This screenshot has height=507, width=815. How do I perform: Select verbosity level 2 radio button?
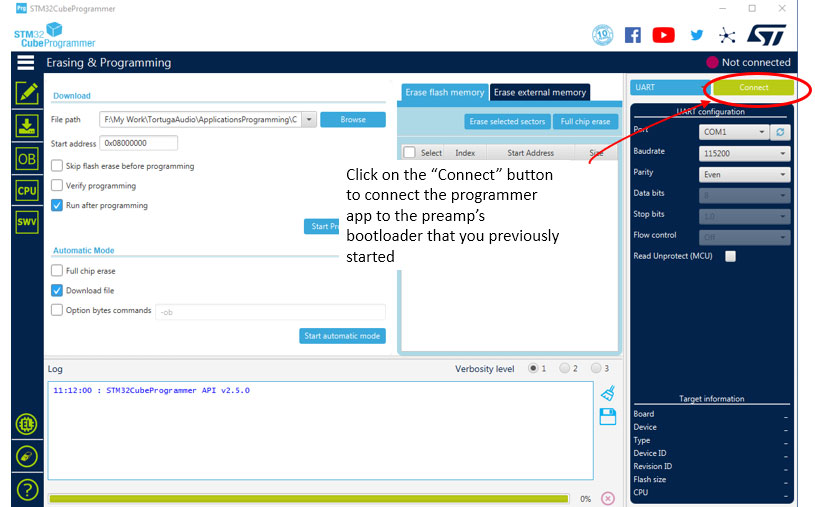565,368
